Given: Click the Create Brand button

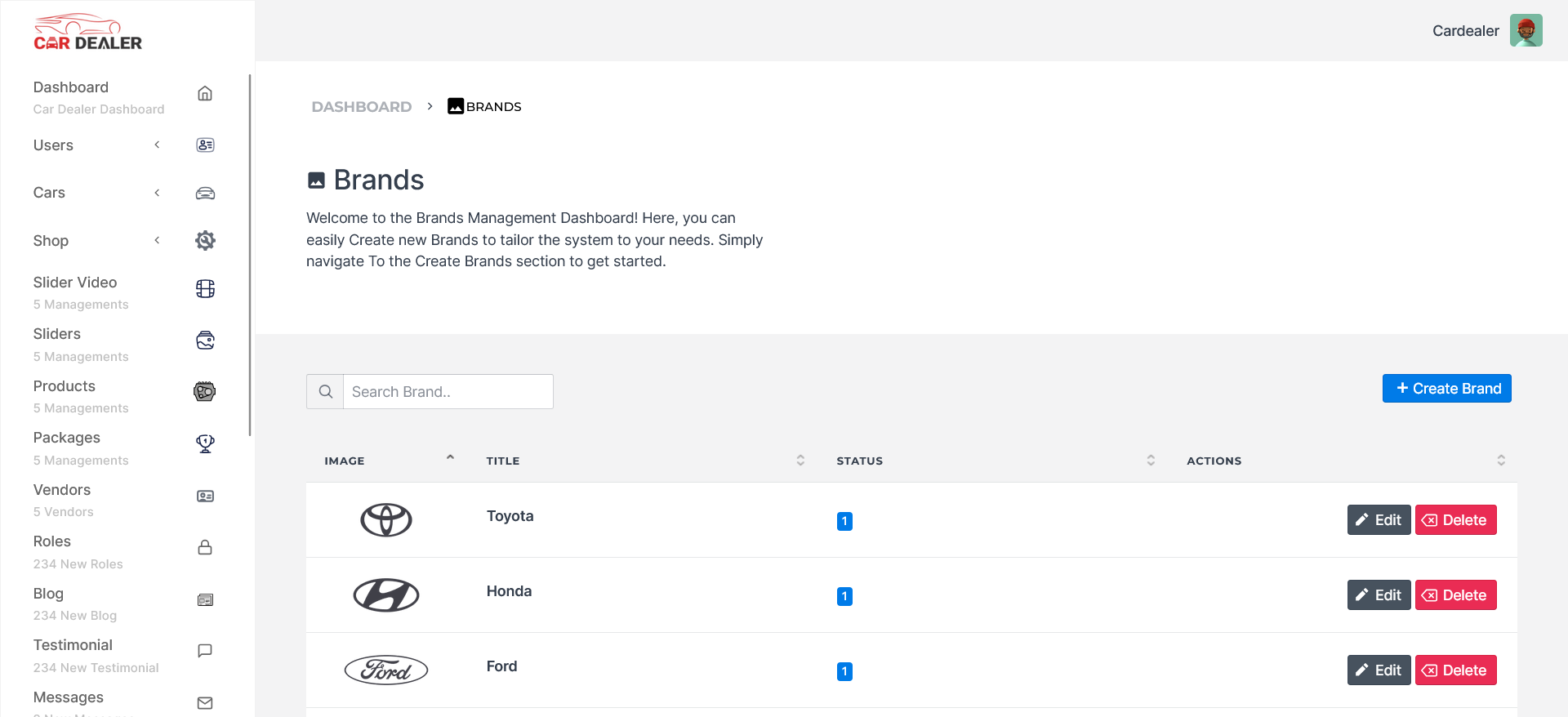Looking at the screenshot, I should click(1446, 389).
